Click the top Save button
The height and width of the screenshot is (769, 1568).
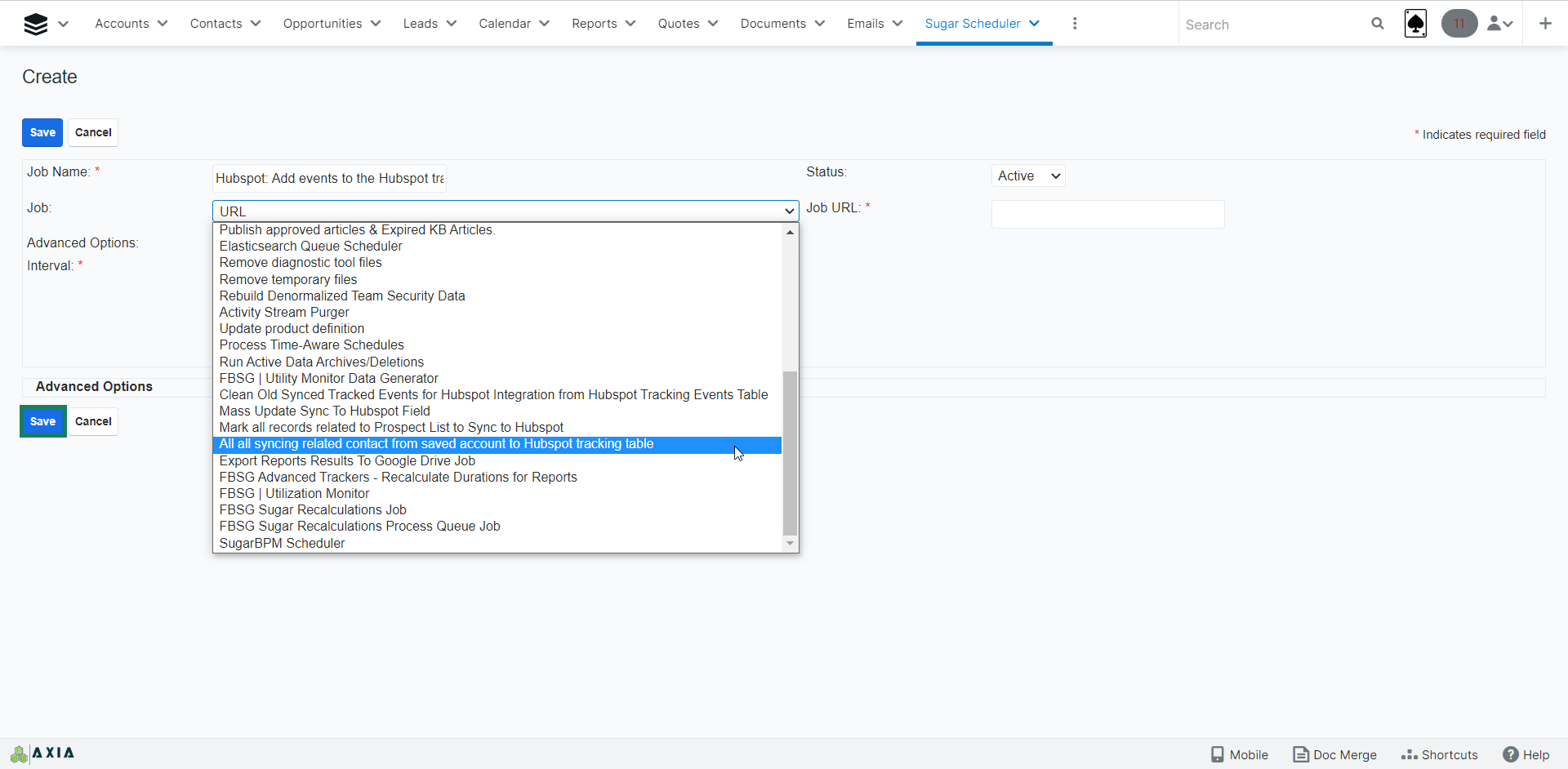click(x=42, y=132)
